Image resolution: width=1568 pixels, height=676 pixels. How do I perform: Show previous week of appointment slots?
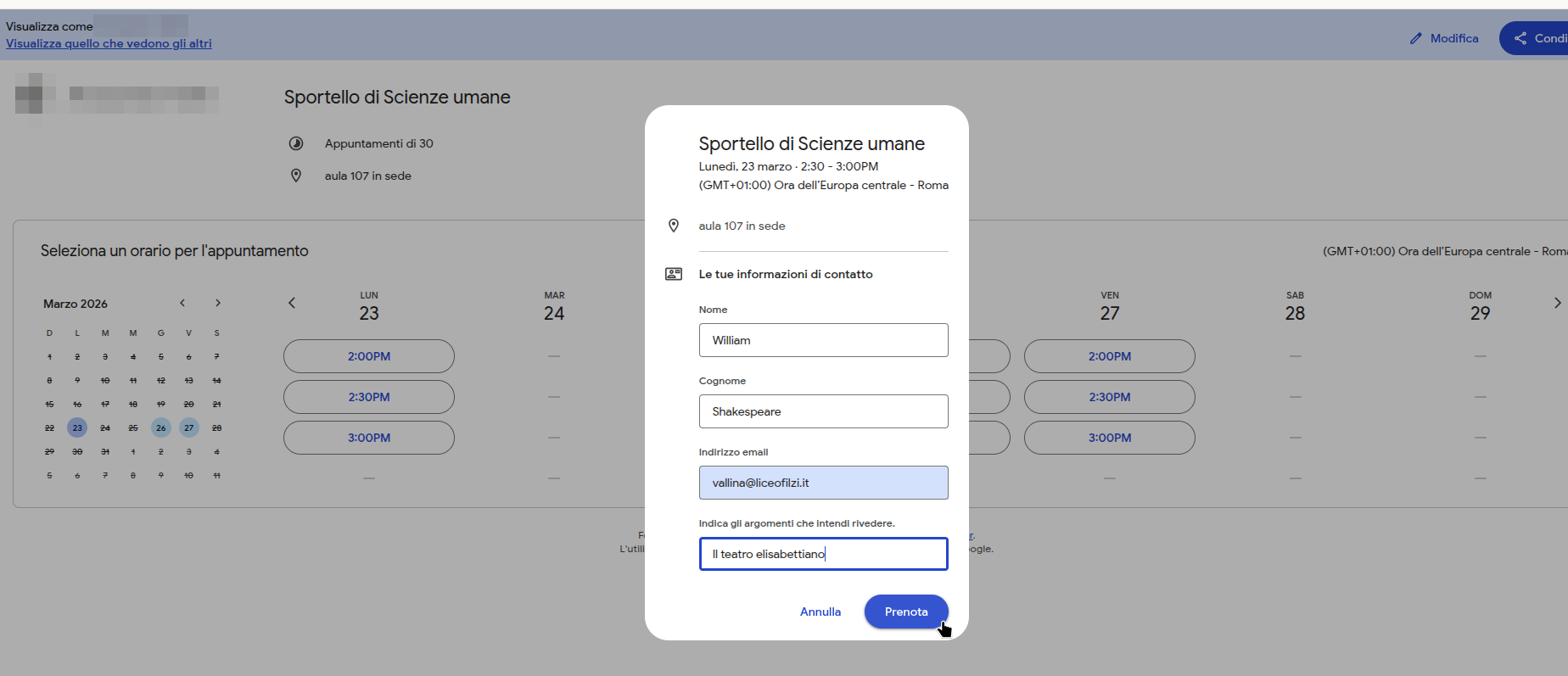pos(292,303)
